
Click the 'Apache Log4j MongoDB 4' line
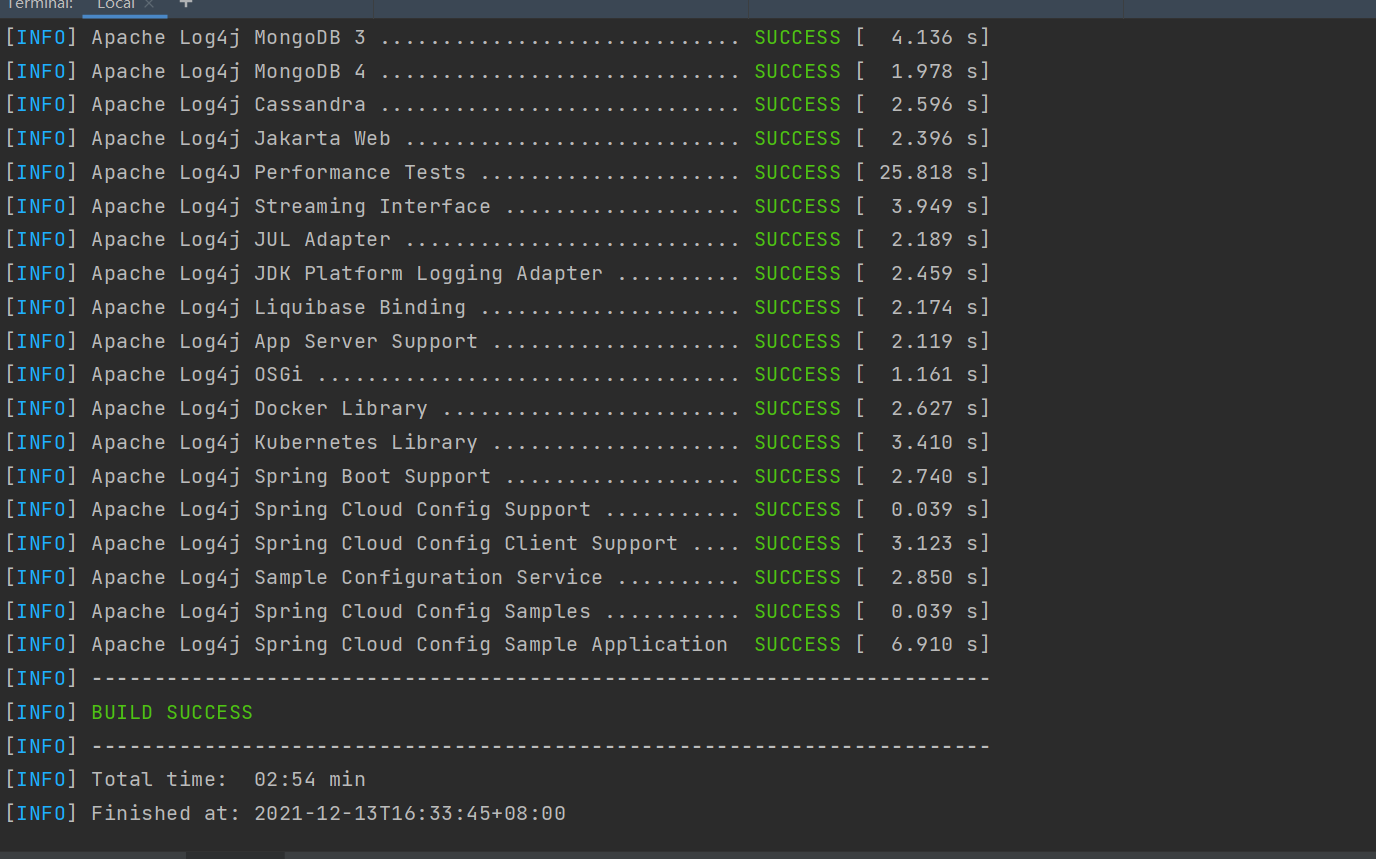[x=497, y=72]
